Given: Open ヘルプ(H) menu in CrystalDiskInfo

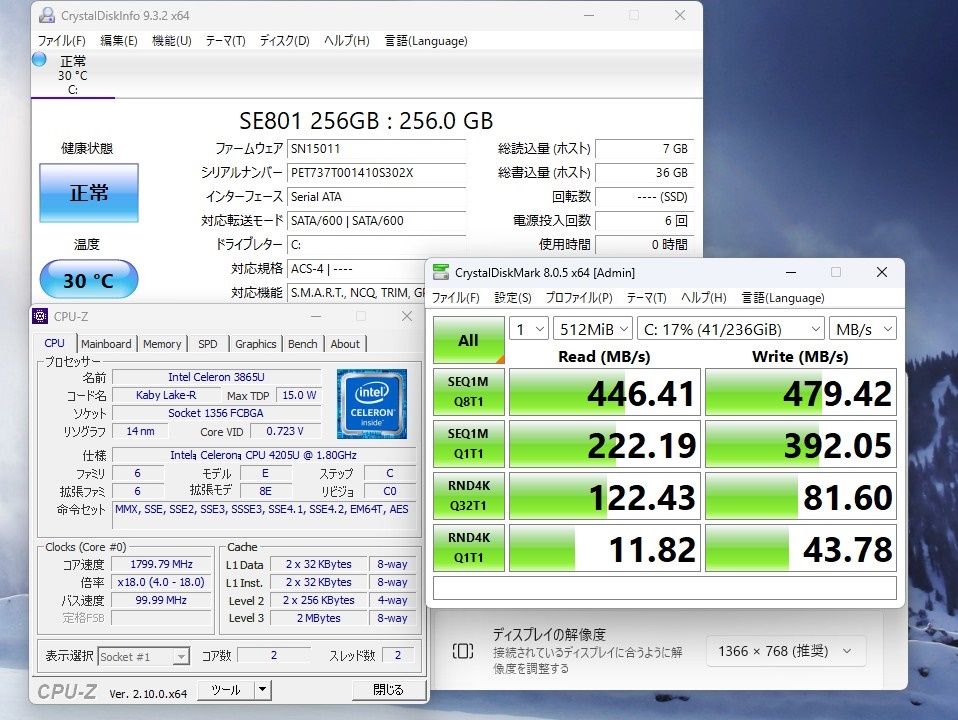Looking at the screenshot, I should pos(346,41).
